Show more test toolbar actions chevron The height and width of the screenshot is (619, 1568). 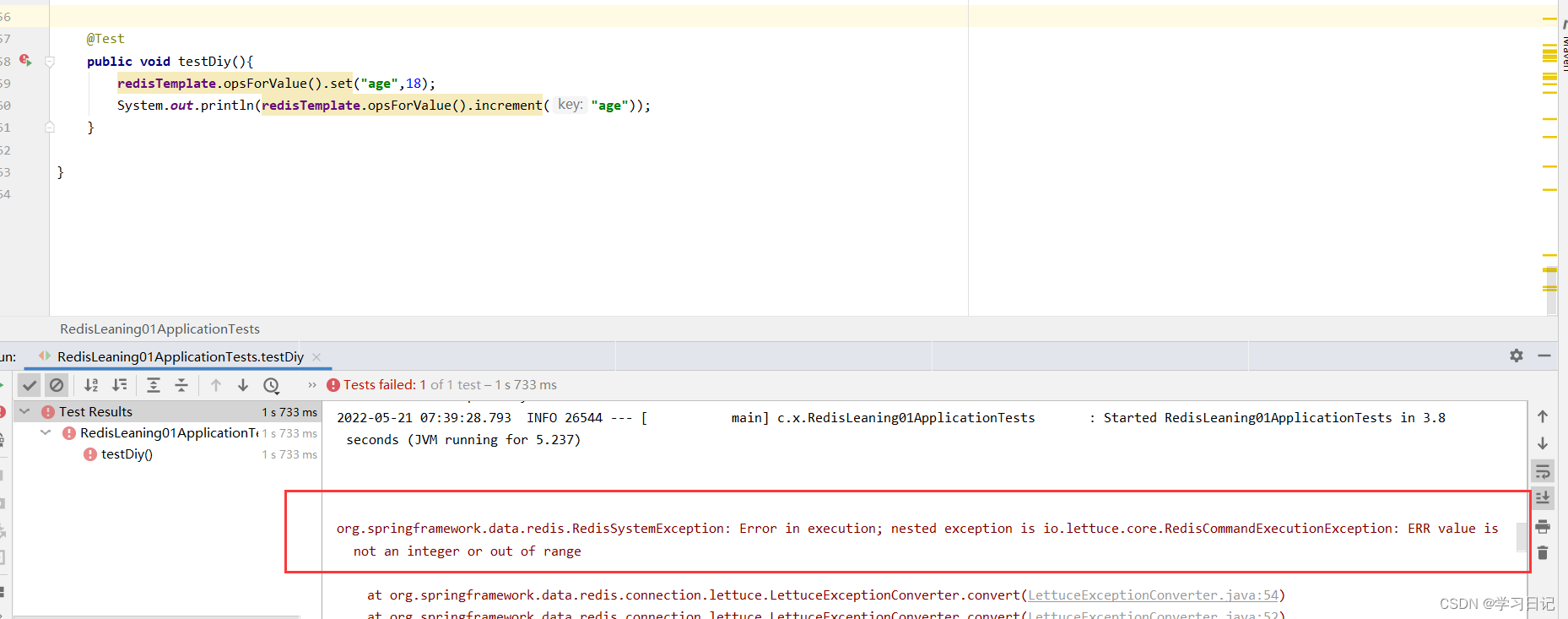pos(312,385)
